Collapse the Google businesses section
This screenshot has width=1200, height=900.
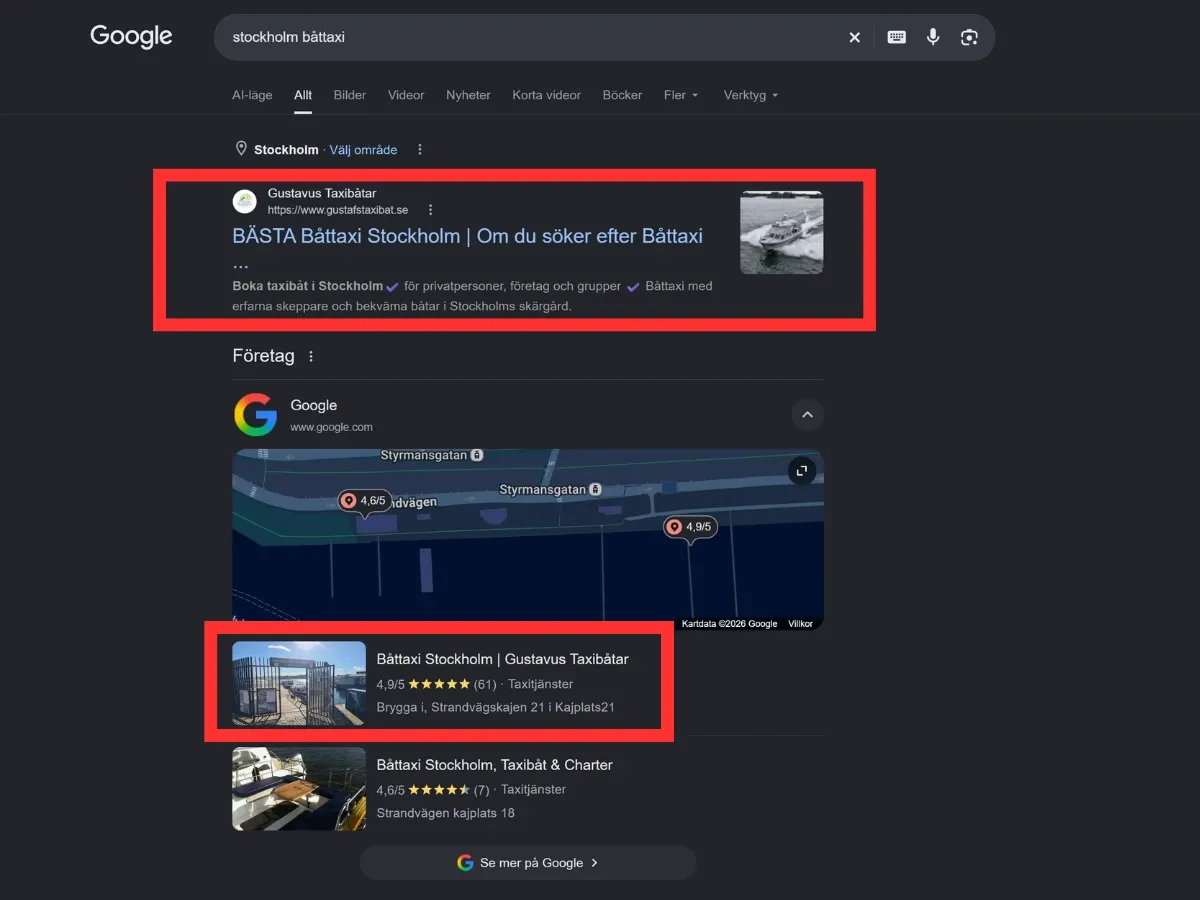tap(807, 414)
